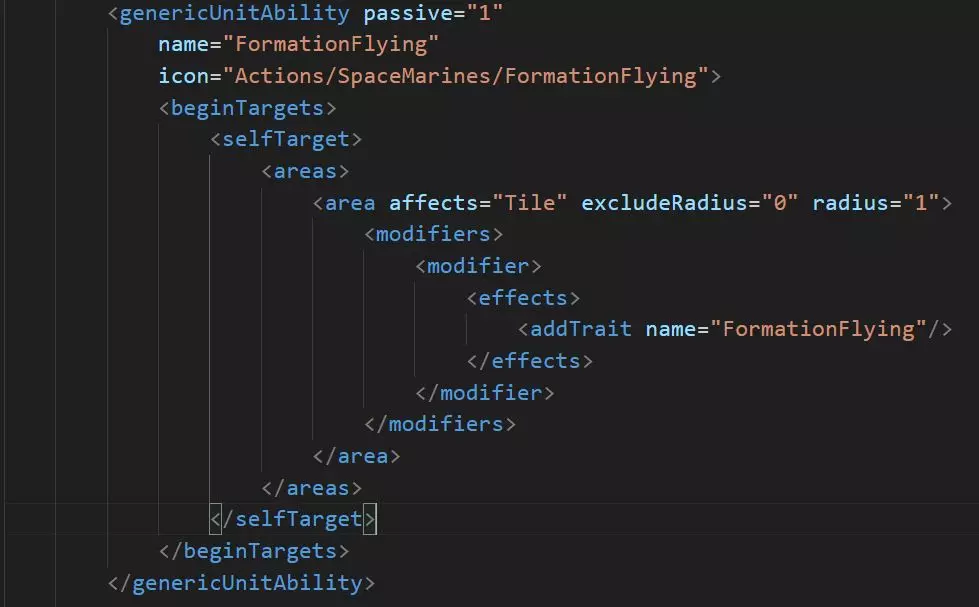Click the opening modifier tag
This screenshot has height=607, width=979.
pyautogui.click(x=478, y=267)
